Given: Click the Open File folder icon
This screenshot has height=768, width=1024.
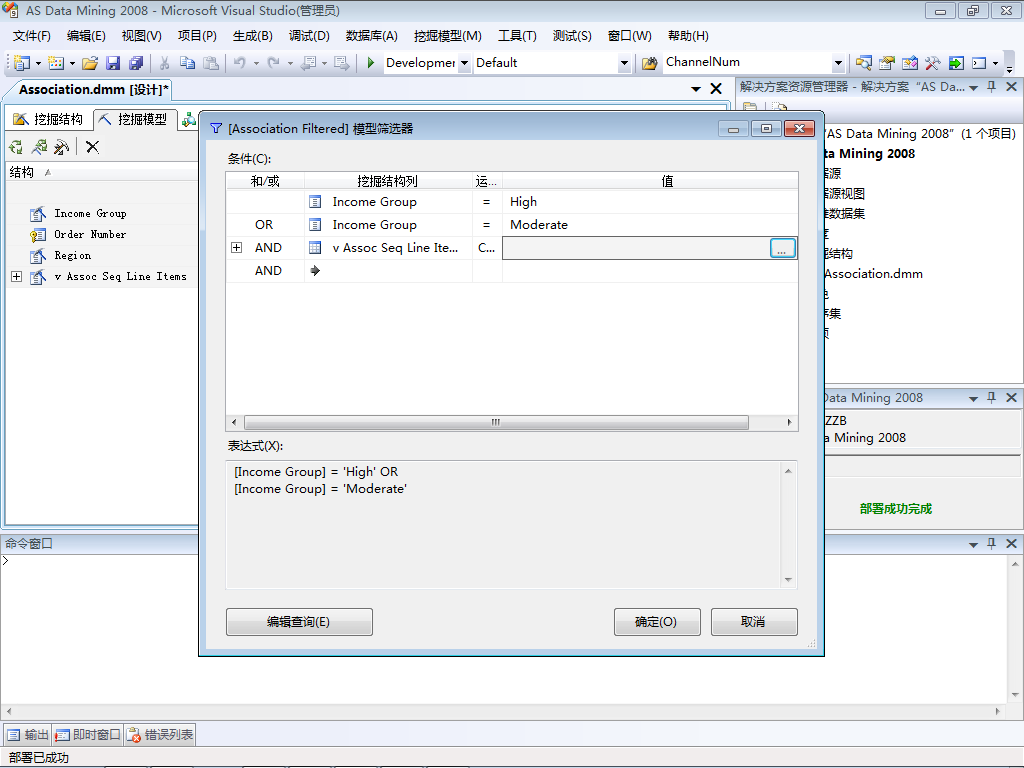Looking at the screenshot, I should pos(90,63).
